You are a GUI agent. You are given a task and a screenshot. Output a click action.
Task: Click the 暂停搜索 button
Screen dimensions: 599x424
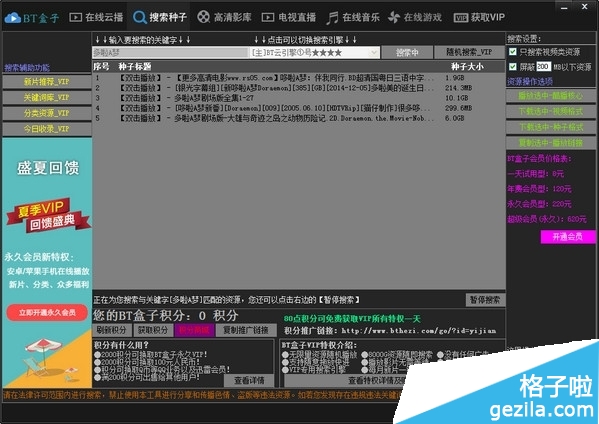[485, 300]
